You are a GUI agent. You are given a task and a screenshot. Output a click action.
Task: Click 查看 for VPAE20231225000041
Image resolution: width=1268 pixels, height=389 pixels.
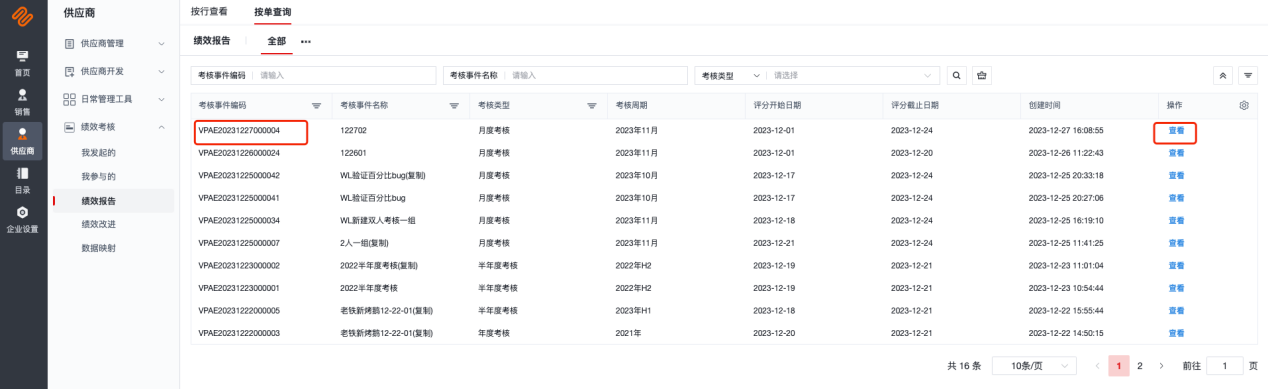pyautogui.click(x=1176, y=198)
